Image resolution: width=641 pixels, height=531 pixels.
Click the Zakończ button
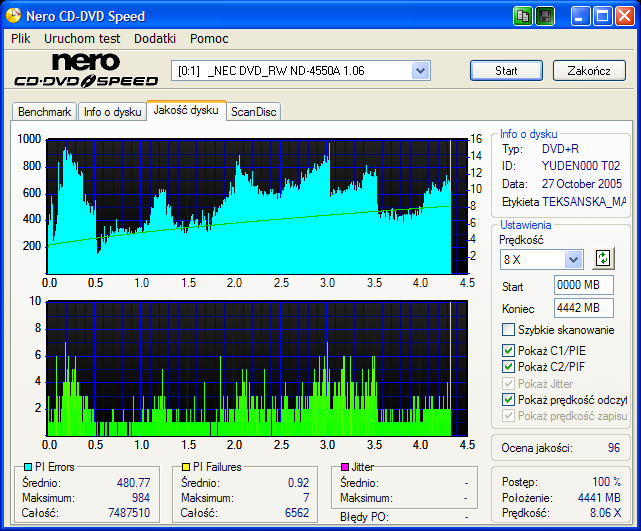589,71
